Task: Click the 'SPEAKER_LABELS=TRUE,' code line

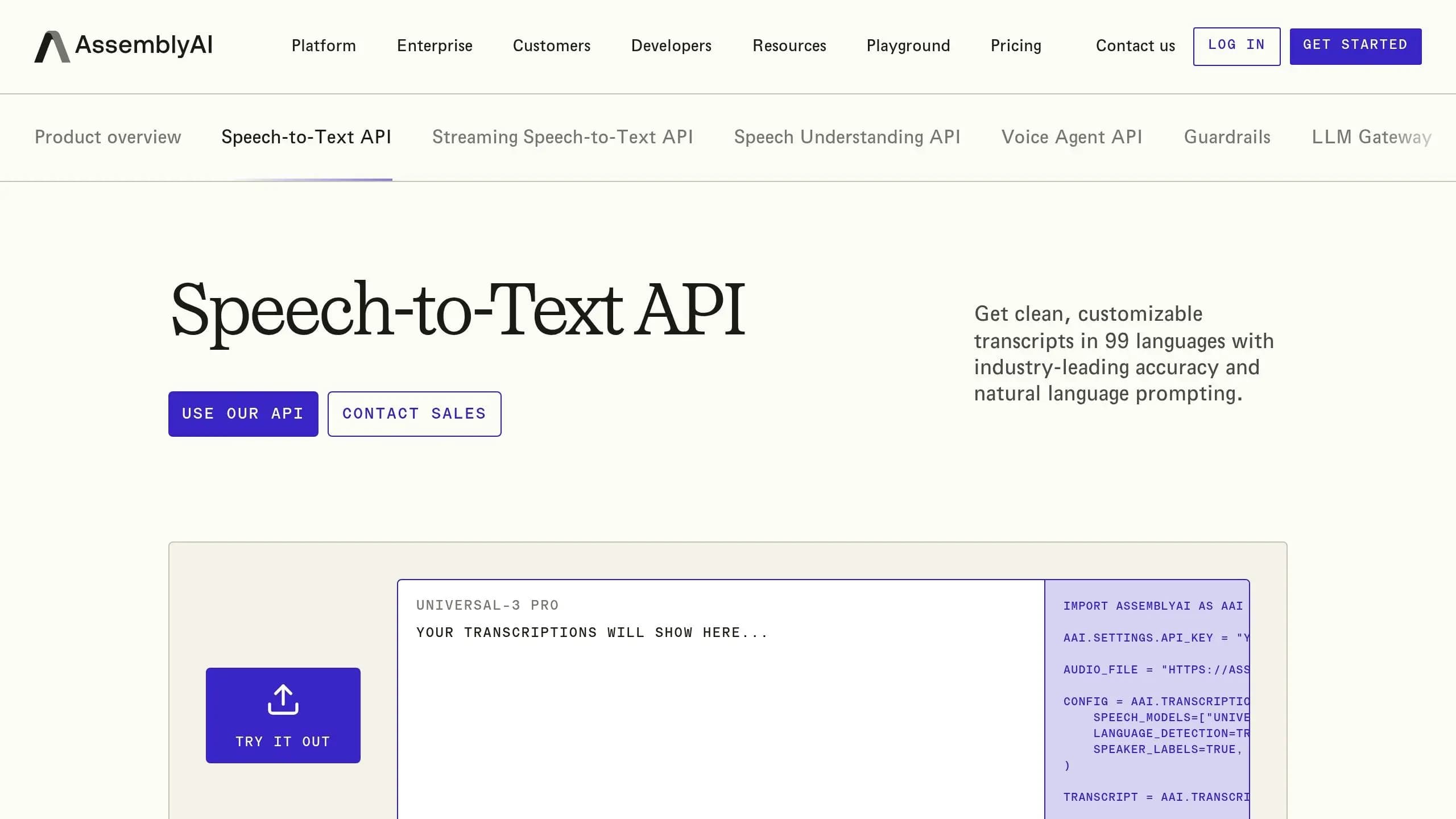Action: [x=1167, y=749]
